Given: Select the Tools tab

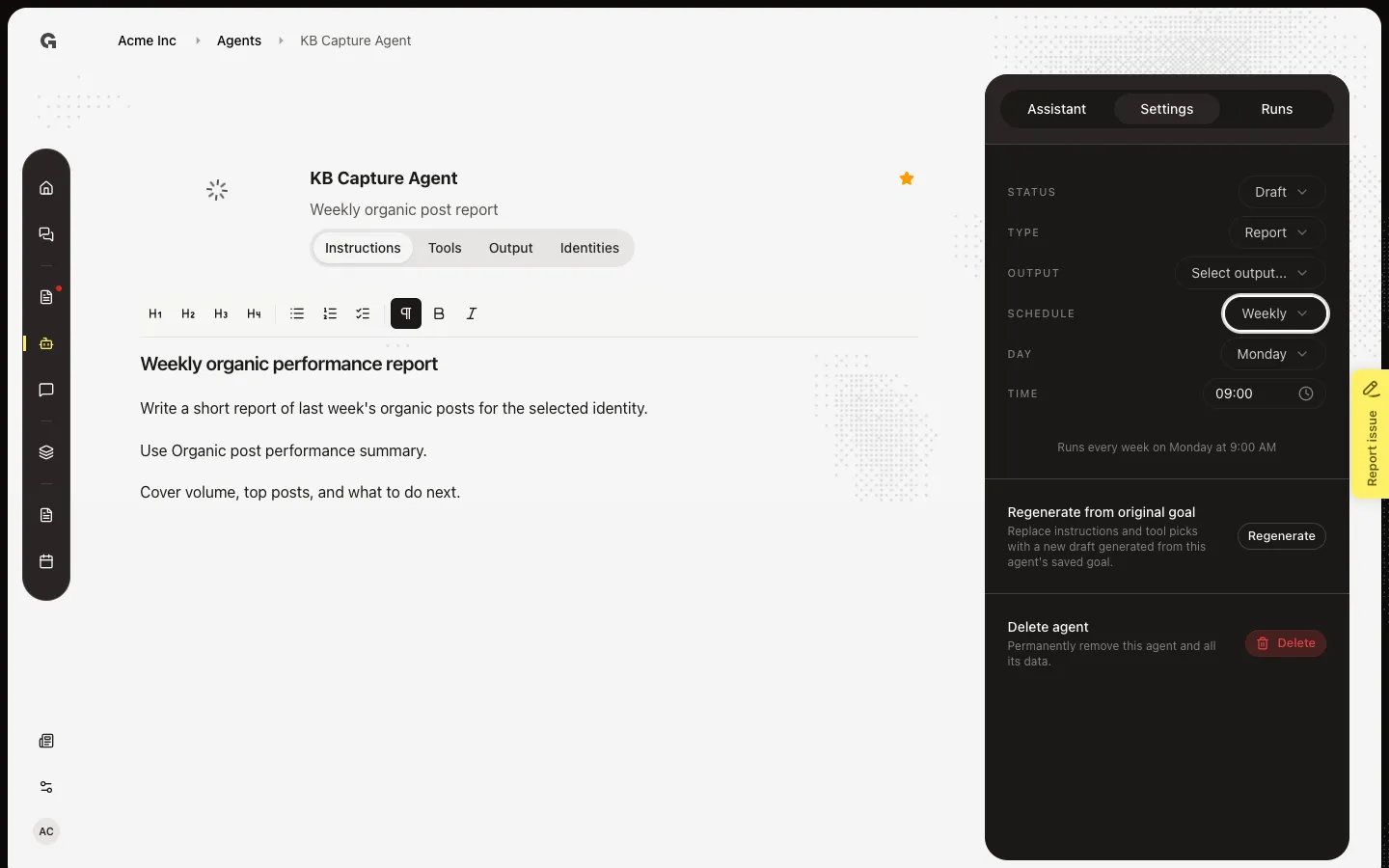Looking at the screenshot, I should coord(445,248).
